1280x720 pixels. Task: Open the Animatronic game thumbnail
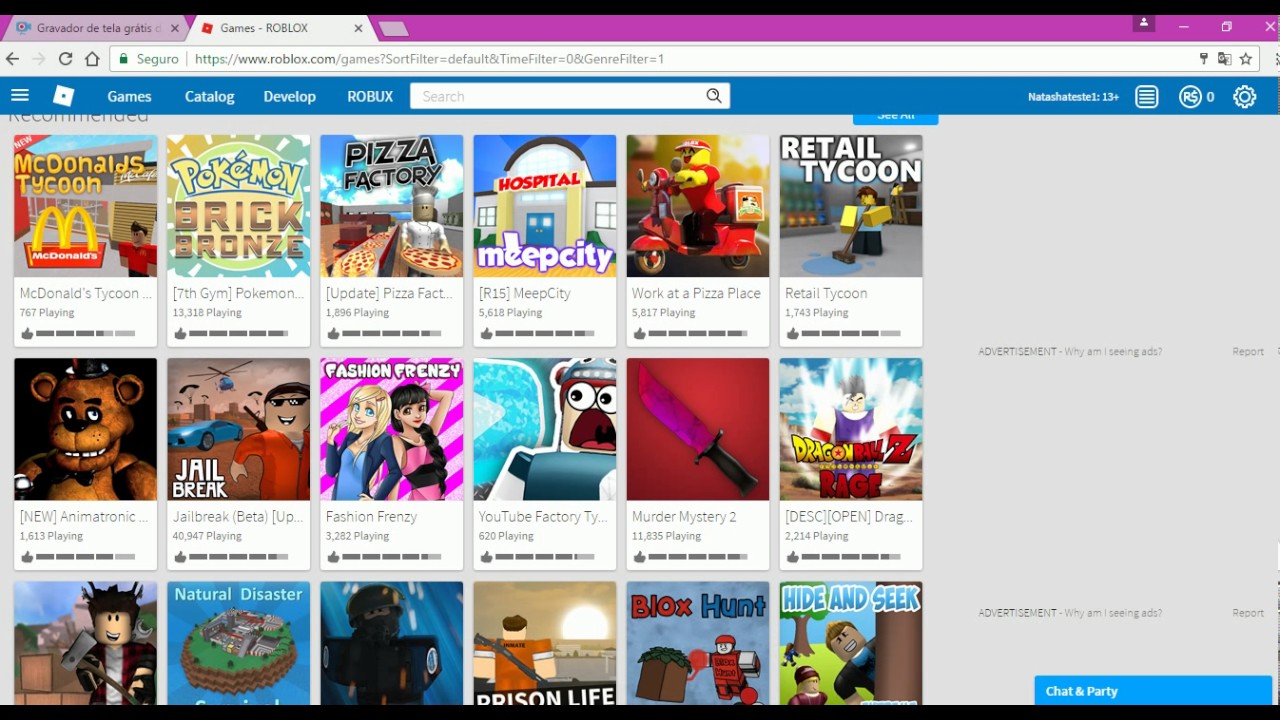pos(85,429)
